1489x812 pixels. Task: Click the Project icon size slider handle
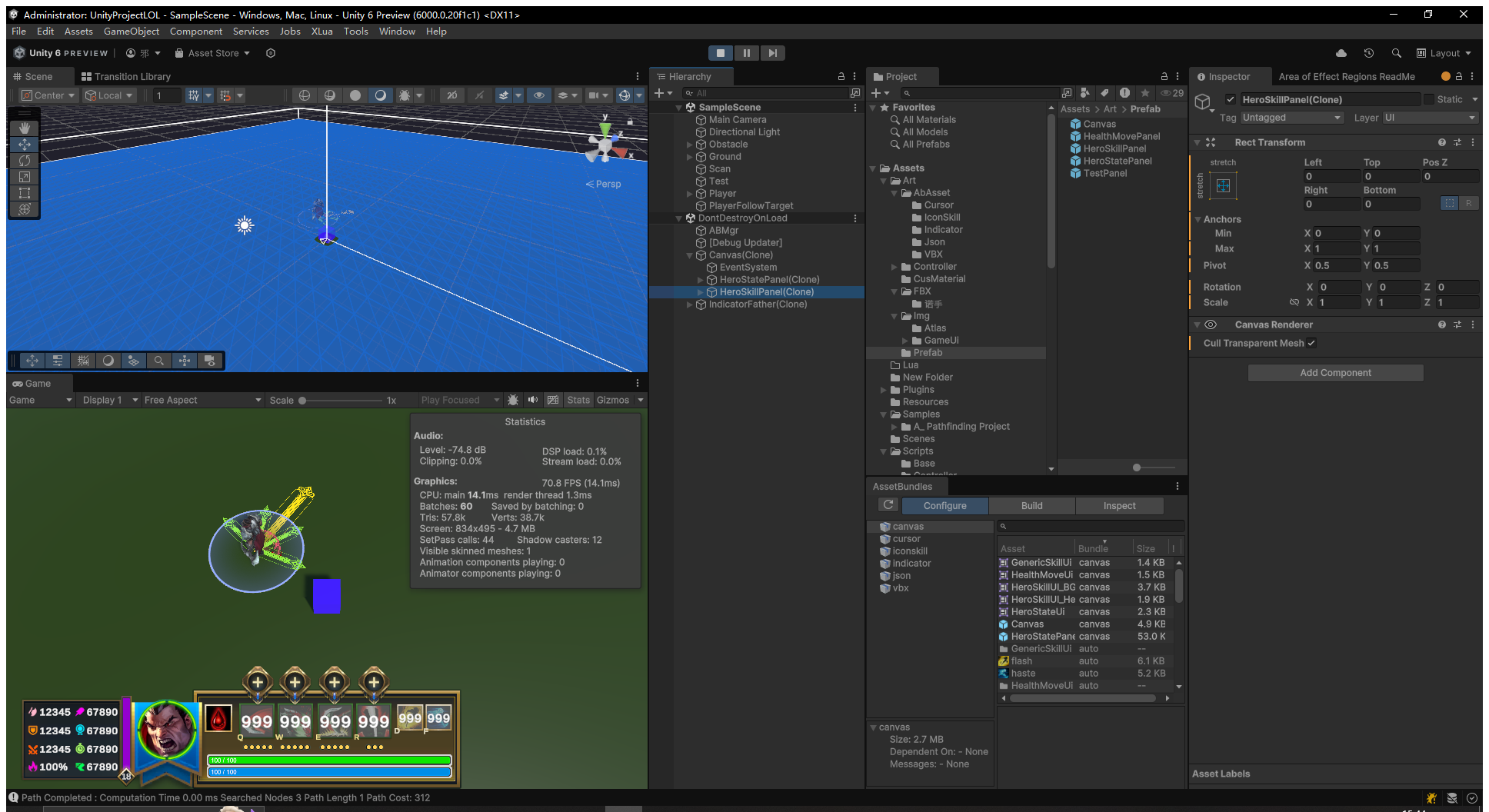point(1137,468)
